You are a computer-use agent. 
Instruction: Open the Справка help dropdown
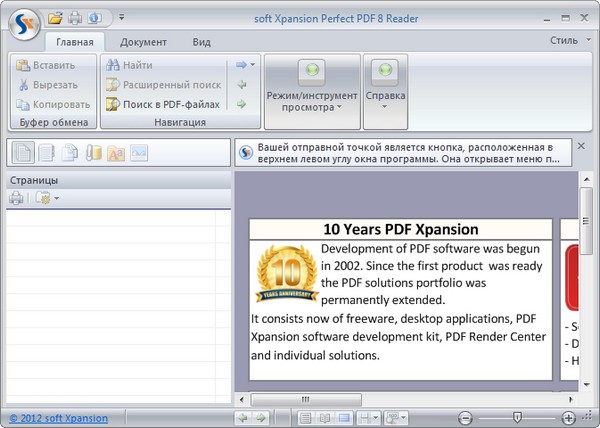tap(385, 92)
